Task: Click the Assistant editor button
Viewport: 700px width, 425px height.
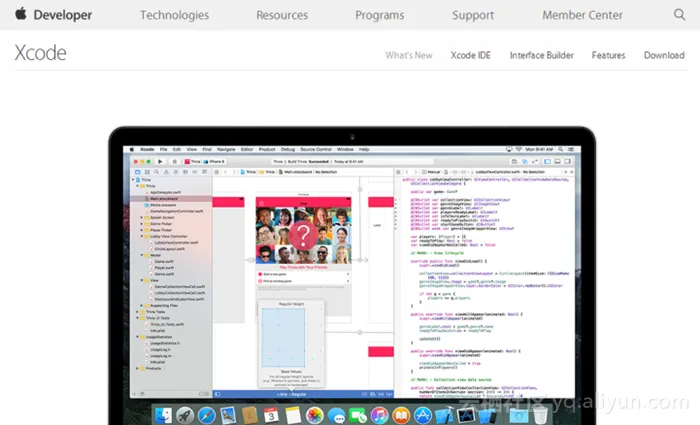Action: [x=525, y=161]
